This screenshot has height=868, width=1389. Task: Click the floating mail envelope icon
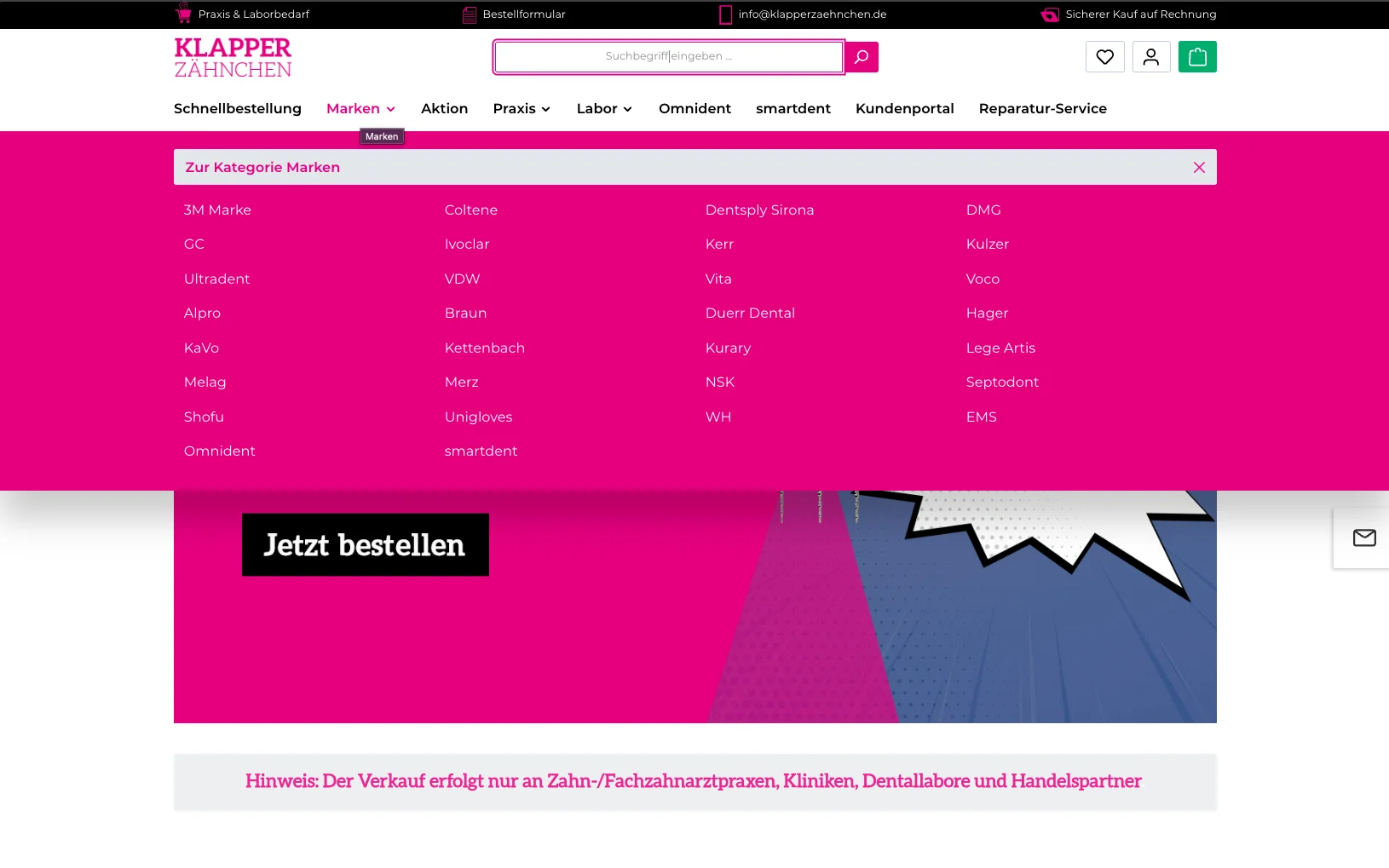[x=1364, y=537]
